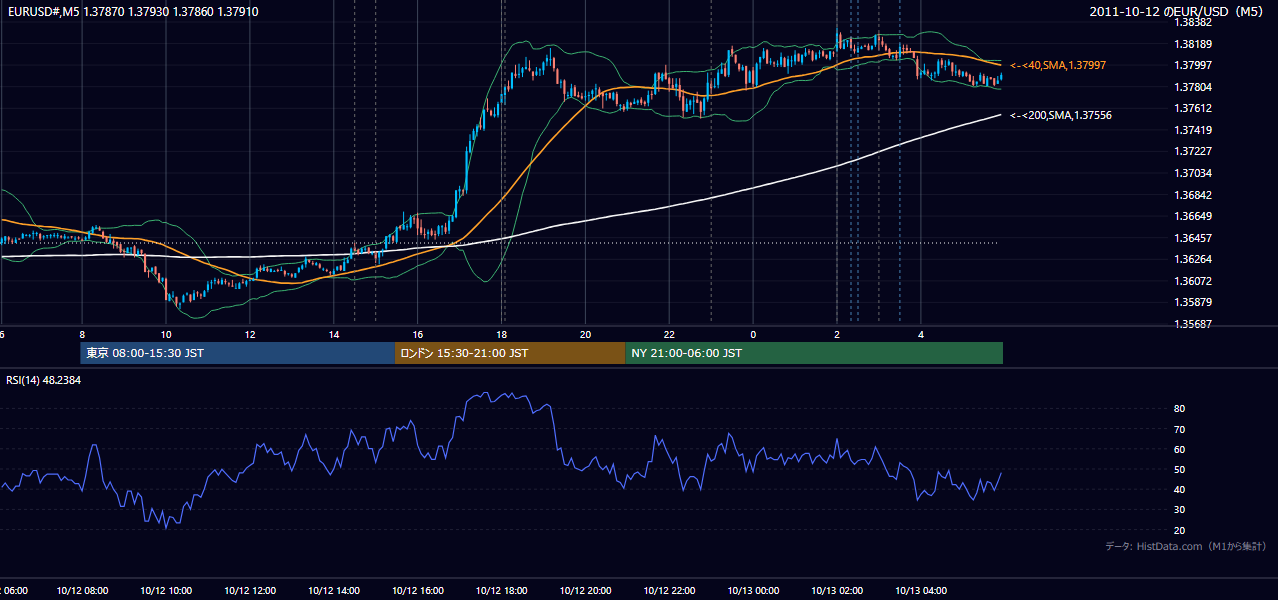Click time axis label 10/12 12:00
Image resolution: width=1278 pixels, height=600 pixels.
click(x=250, y=591)
